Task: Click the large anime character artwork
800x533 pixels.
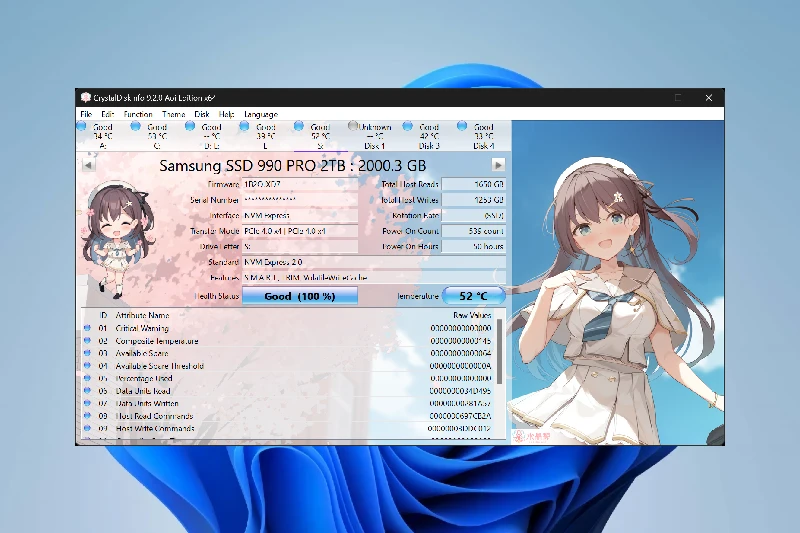Action: point(618,282)
